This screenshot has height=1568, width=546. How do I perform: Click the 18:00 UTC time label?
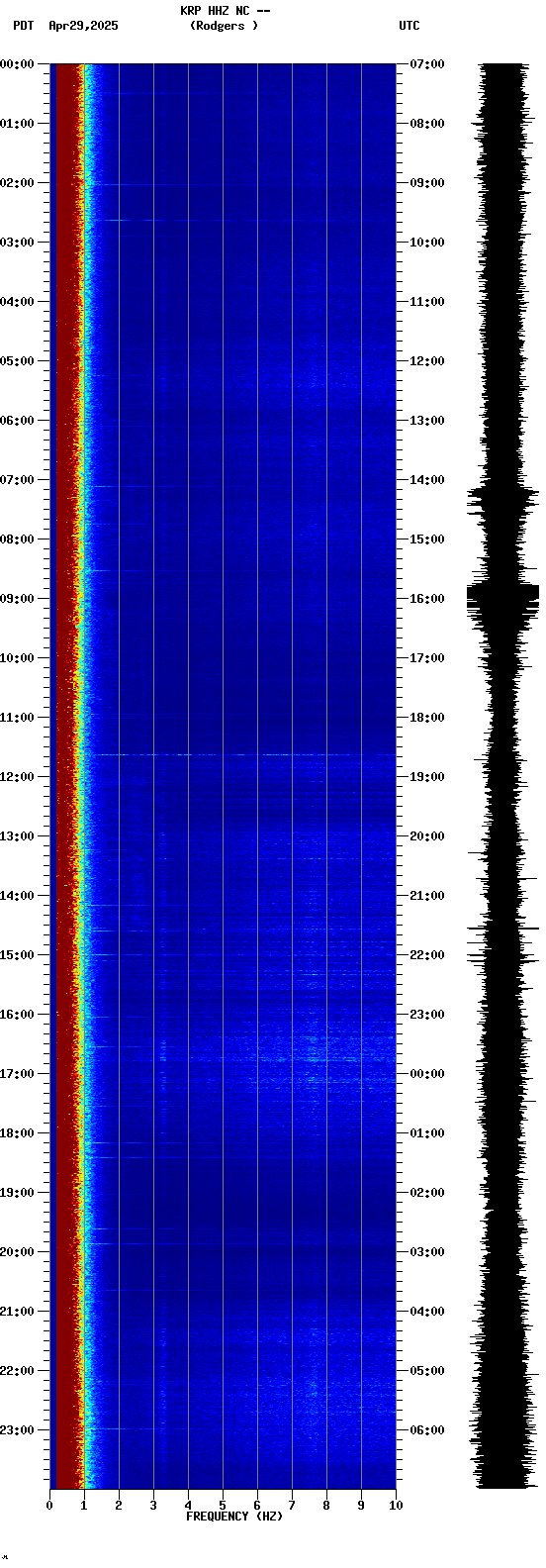click(x=426, y=718)
